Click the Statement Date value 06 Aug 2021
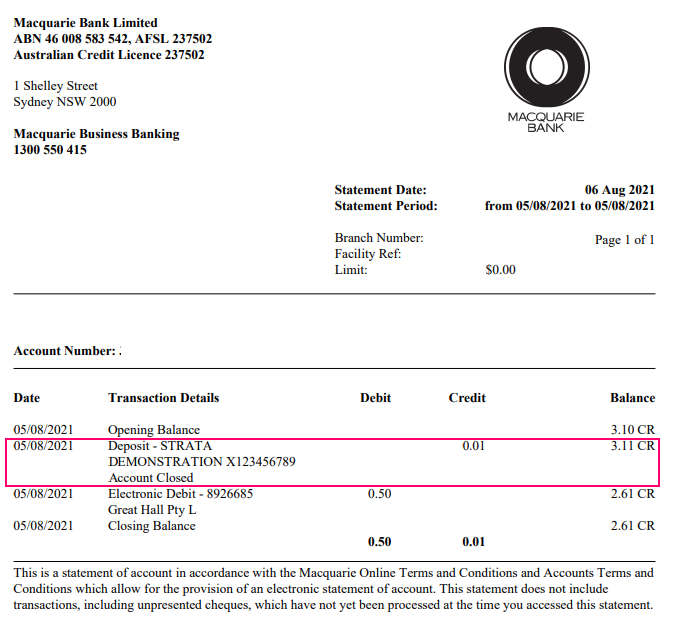This screenshot has height=626, width=673. coord(619,190)
